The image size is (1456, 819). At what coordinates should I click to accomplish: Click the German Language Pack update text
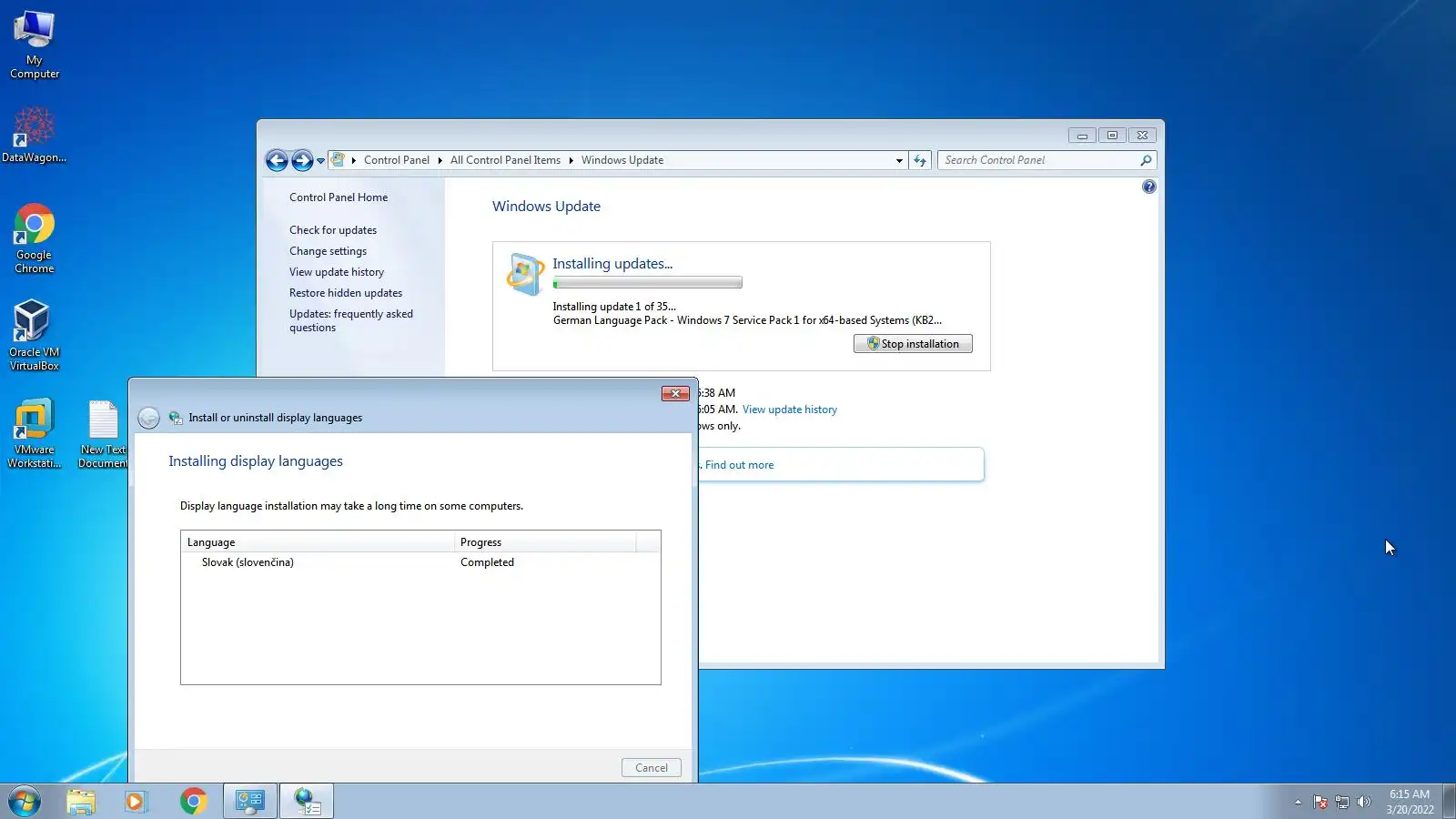point(747,320)
